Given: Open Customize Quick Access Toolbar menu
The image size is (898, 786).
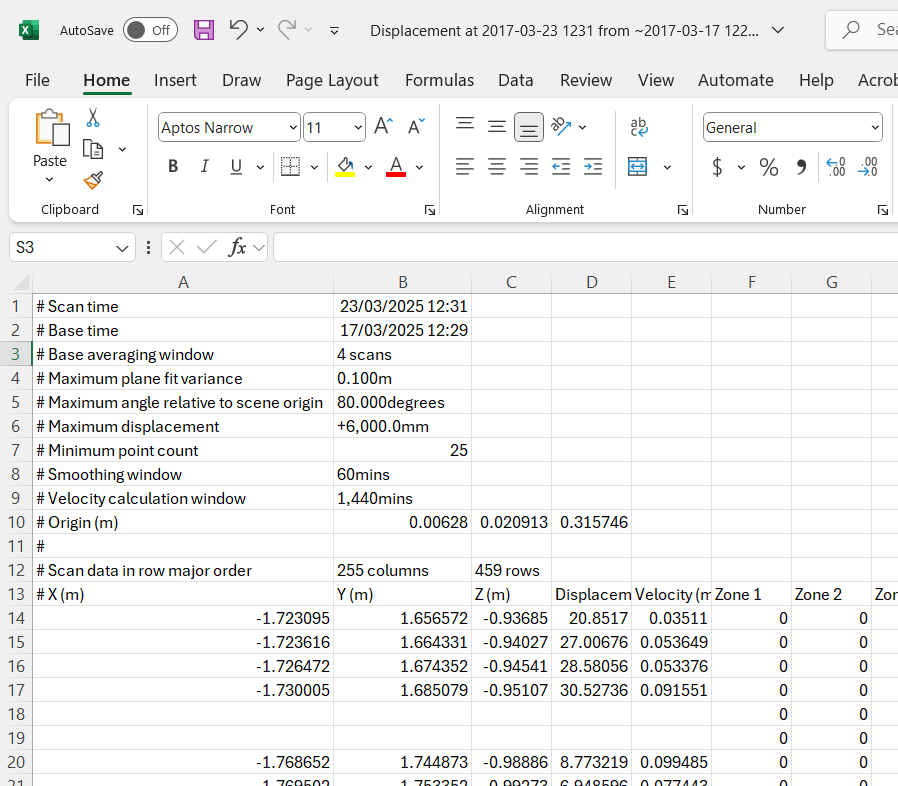Looking at the screenshot, I should (334, 30).
